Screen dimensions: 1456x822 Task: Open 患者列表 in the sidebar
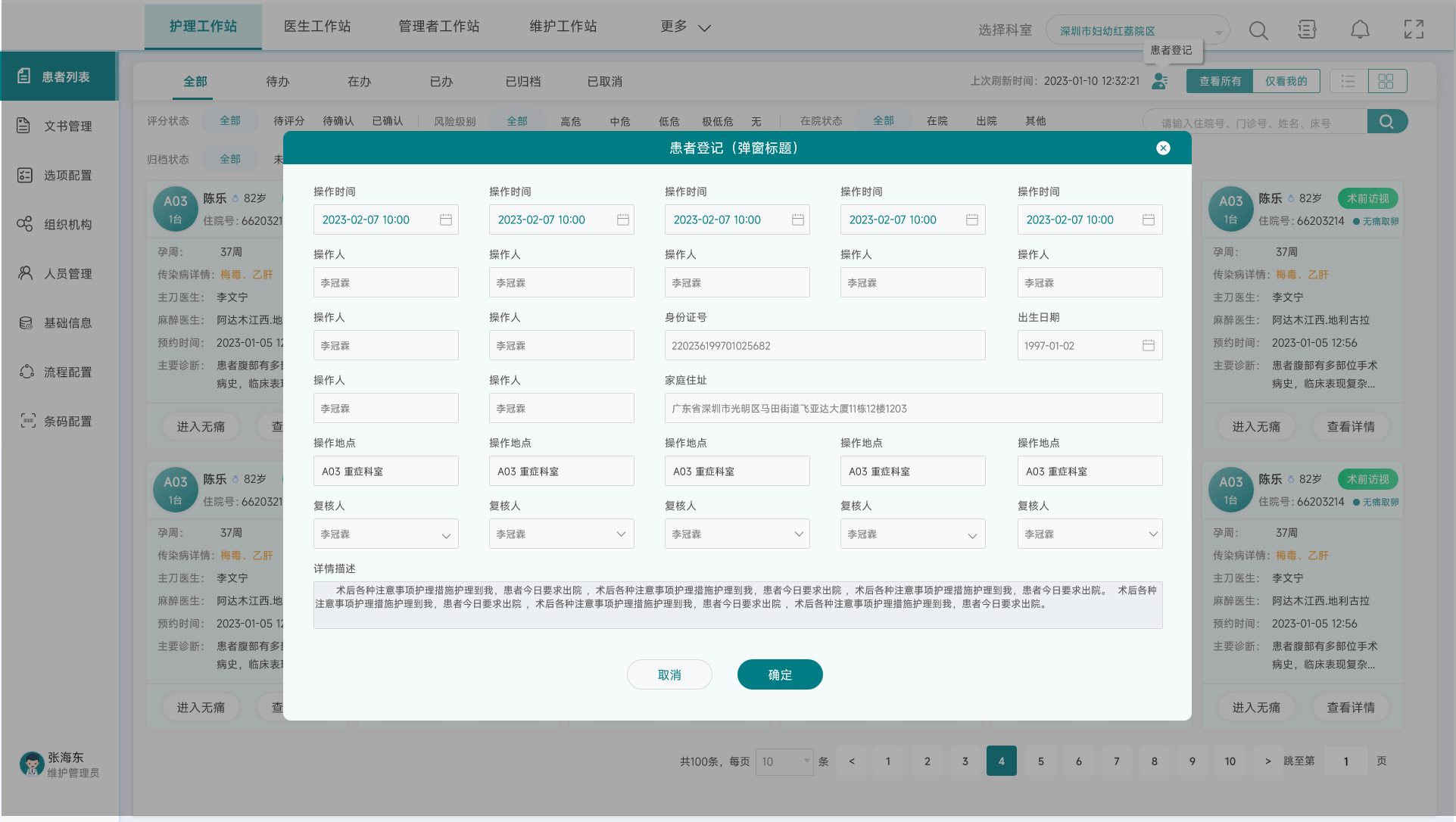click(x=59, y=76)
